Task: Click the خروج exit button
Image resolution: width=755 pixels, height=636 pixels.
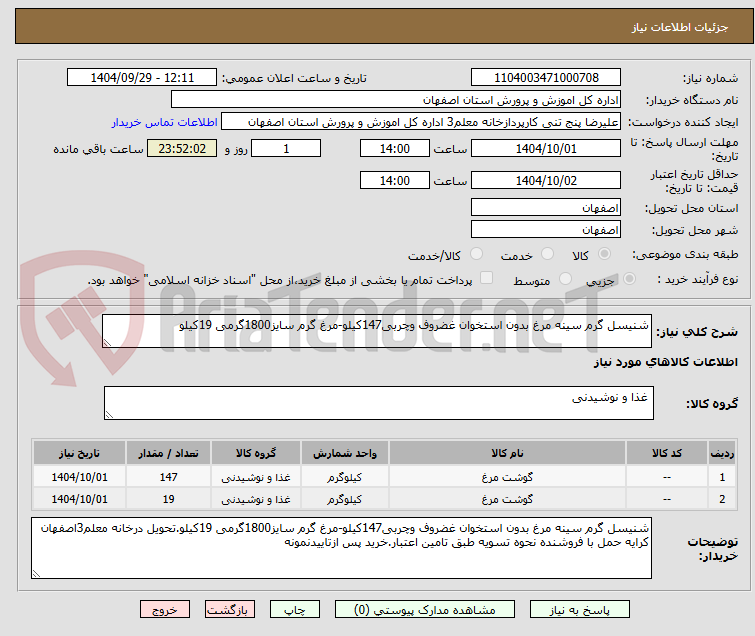Action: click(165, 610)
